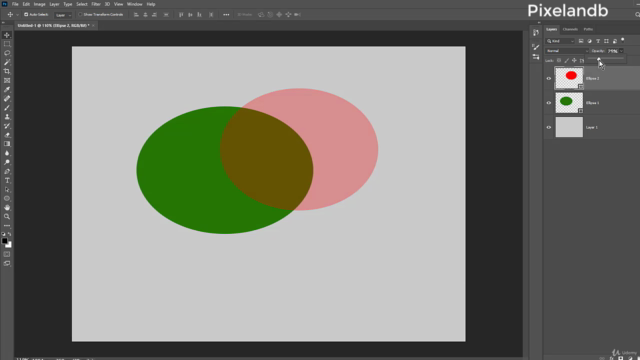
Task: Toggle lock image pixels
Action: (x=567, y=60)
